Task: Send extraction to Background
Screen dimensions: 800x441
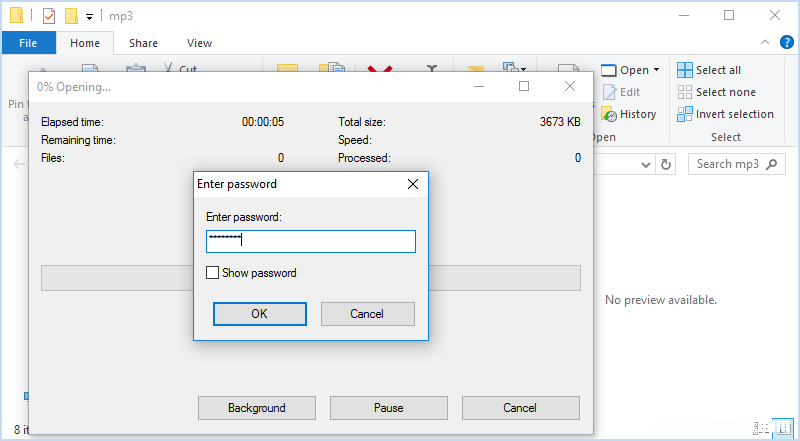Action: [257, 408]
